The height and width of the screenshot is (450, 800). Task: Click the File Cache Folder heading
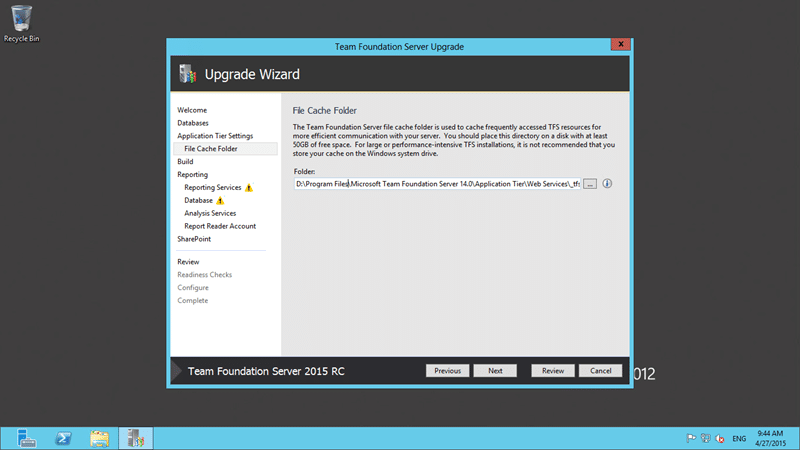324,111
